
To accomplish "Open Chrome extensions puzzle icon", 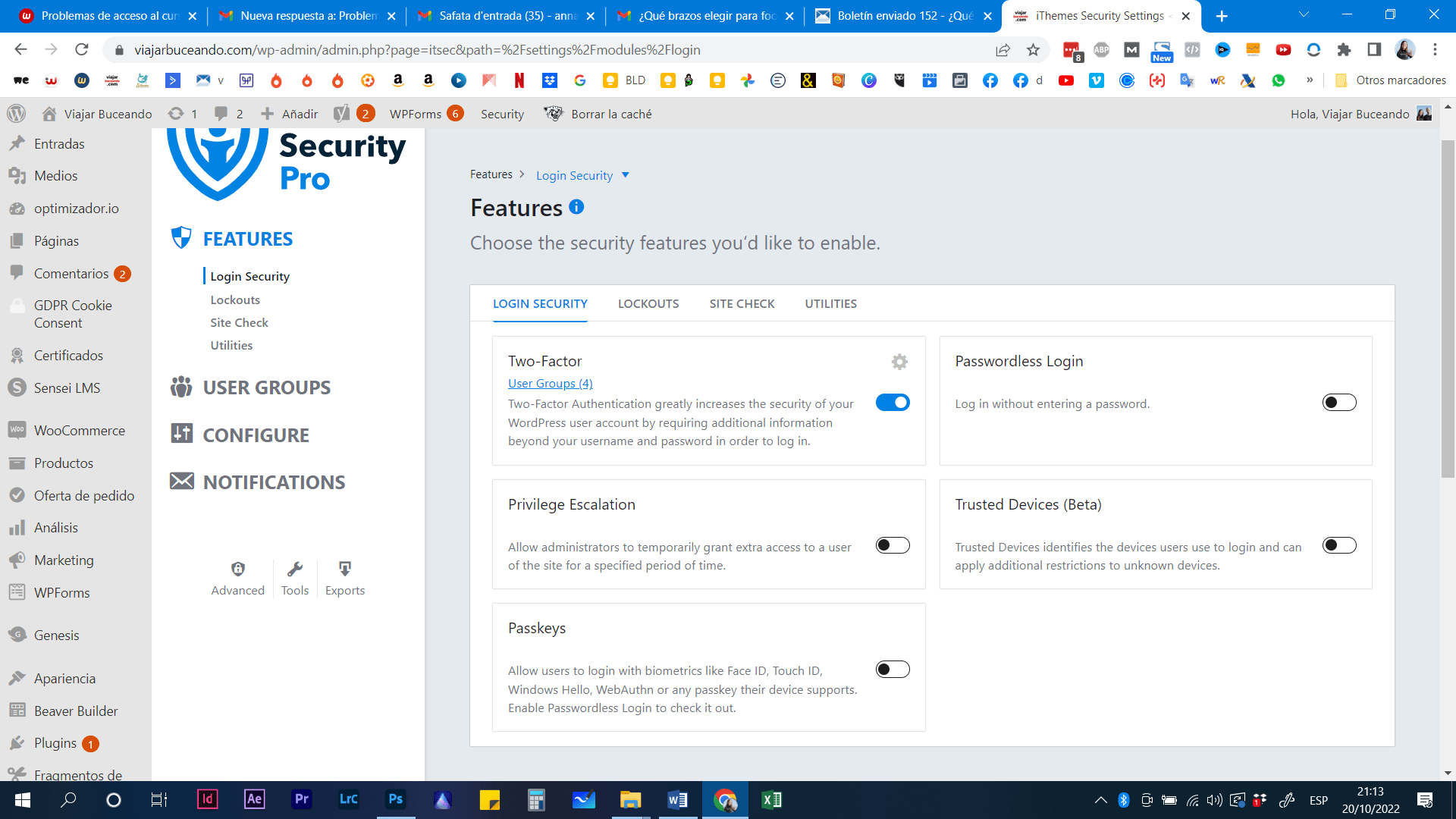I will point(1344,50).
